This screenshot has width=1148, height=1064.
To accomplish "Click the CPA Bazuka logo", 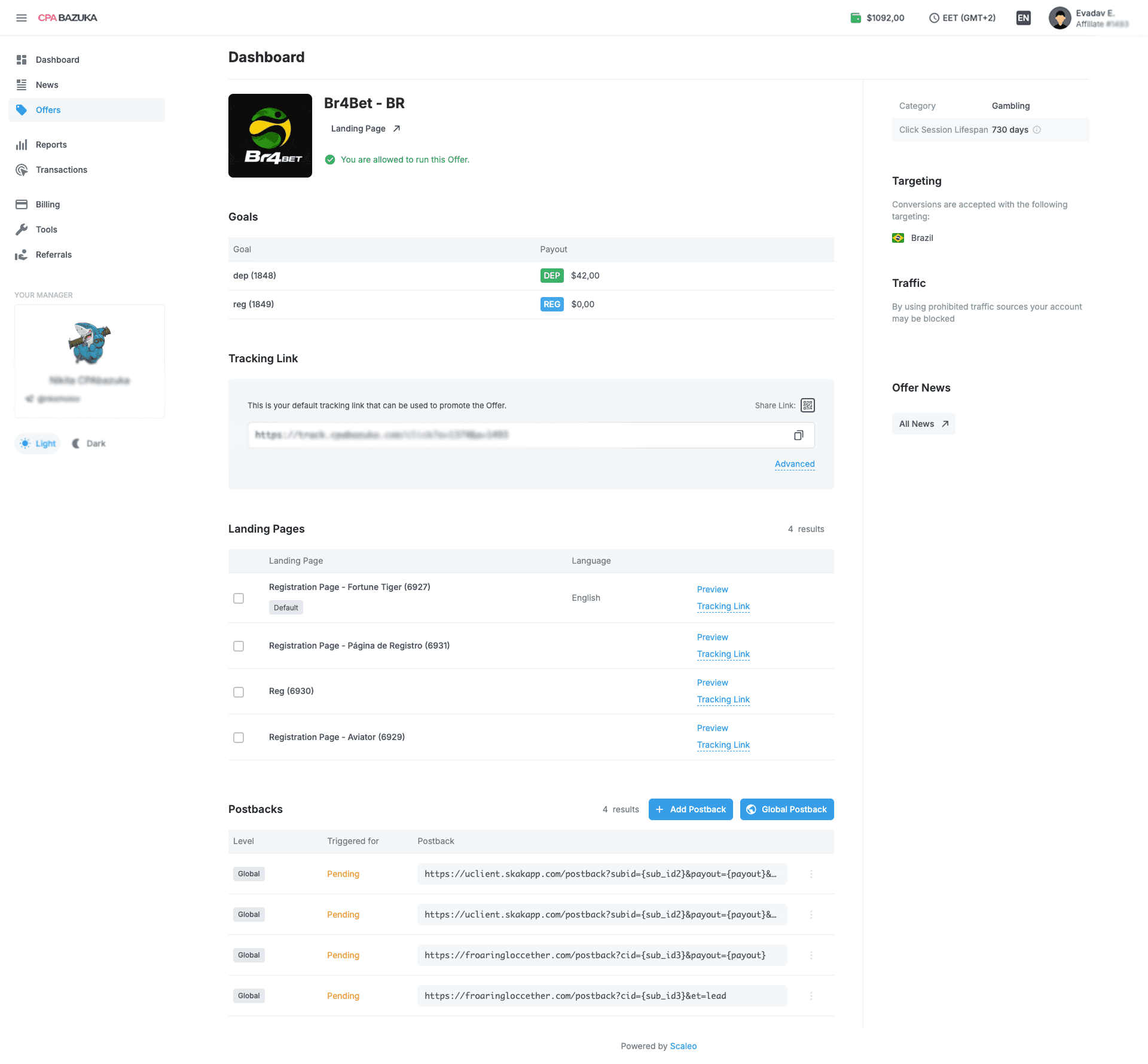I will [x=68, y=18].
